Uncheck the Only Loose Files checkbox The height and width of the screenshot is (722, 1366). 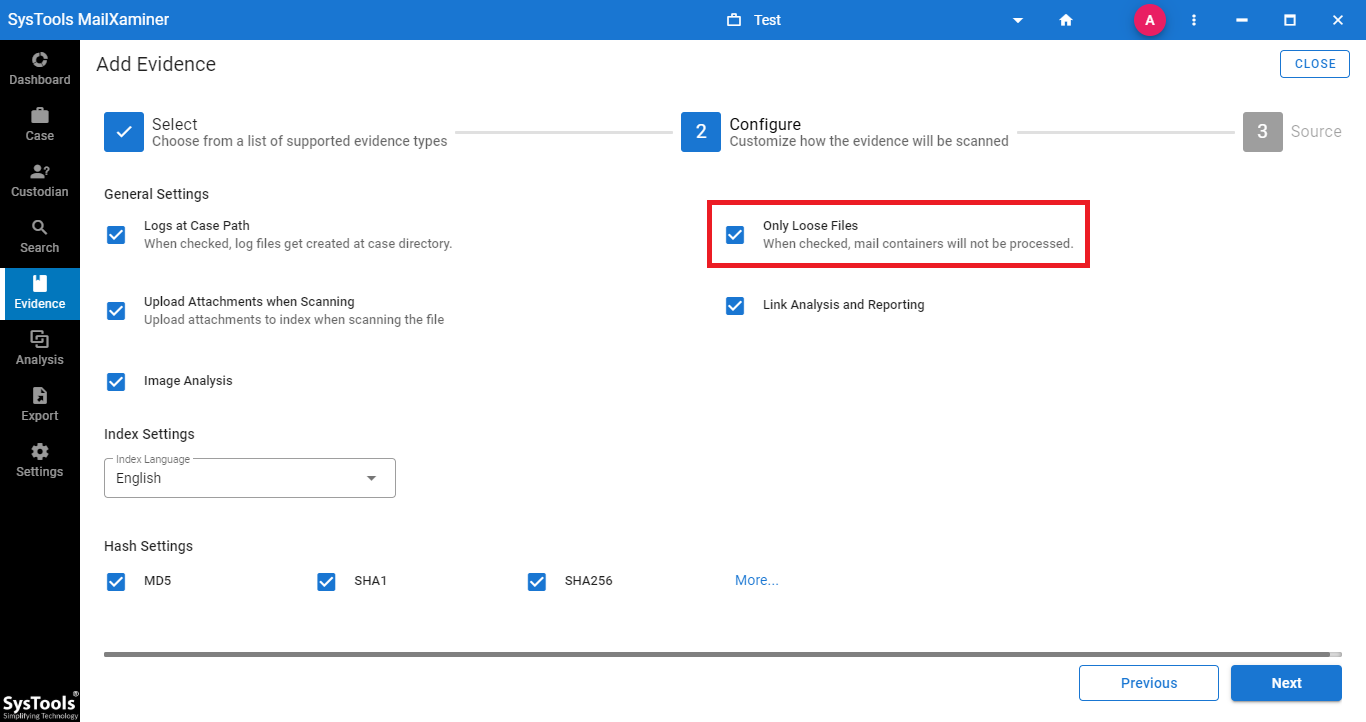tap(735, 235)
